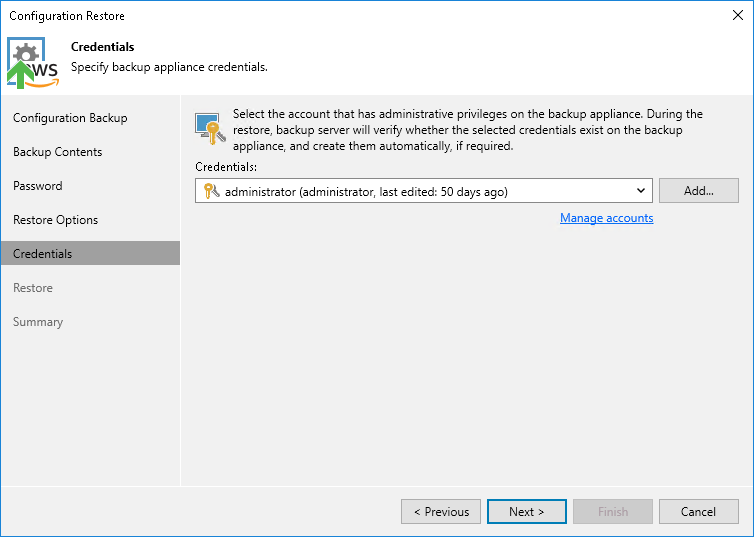This screenshot has width=754, height=537.
Task: Open the Manage accounts link
Action: [x=606, y=218]
